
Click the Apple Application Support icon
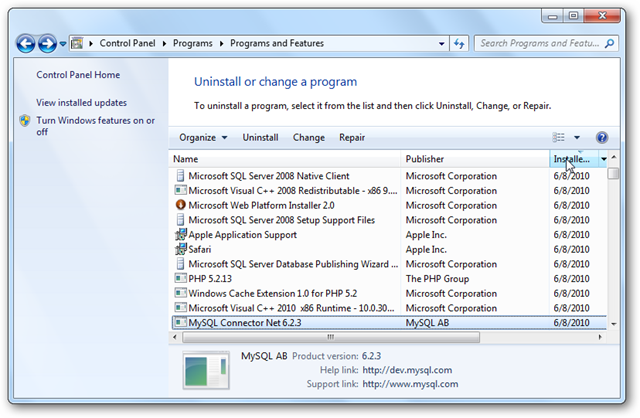tap(180, 235)
